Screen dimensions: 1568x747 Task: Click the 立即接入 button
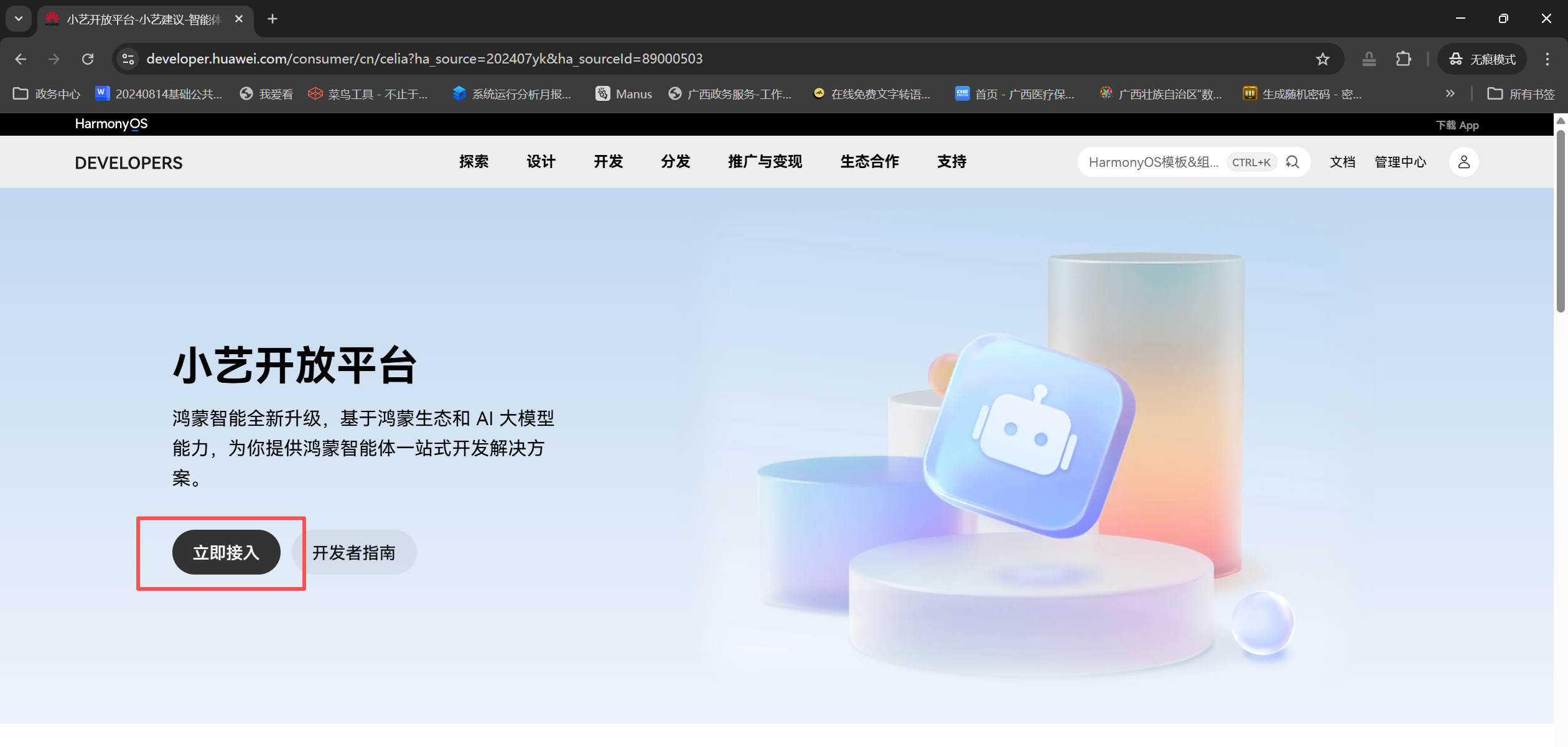click(x=226, y=552)
